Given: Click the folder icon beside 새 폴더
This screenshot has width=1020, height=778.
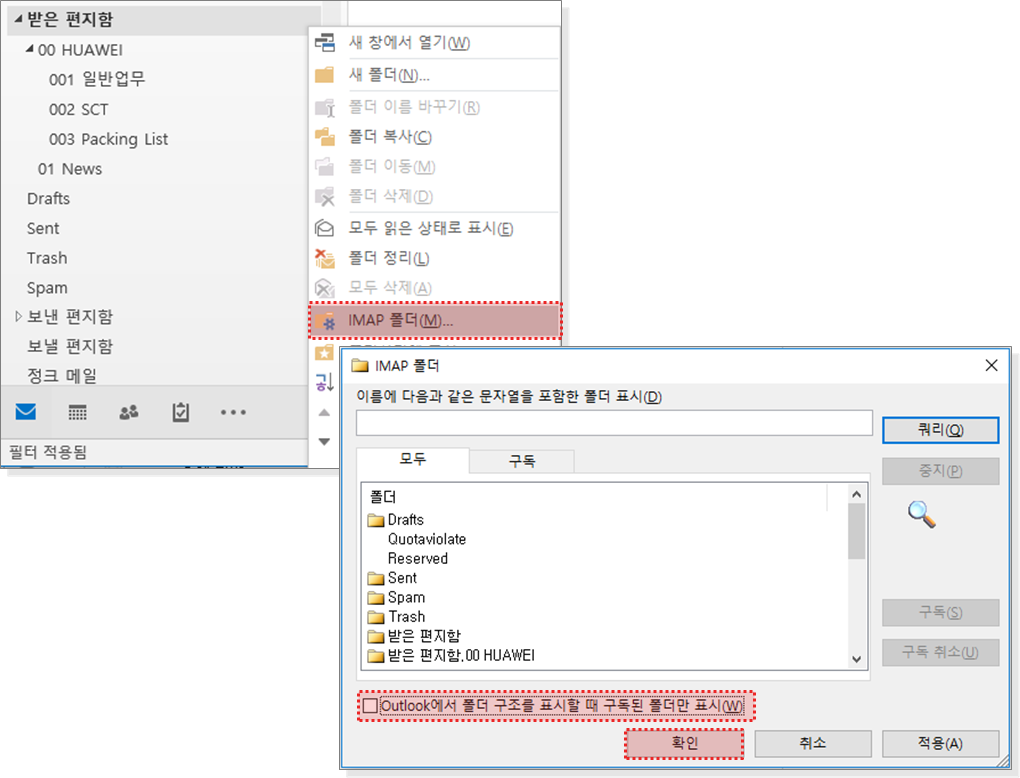Looking at the screenshot, I should tap(324, 75).
